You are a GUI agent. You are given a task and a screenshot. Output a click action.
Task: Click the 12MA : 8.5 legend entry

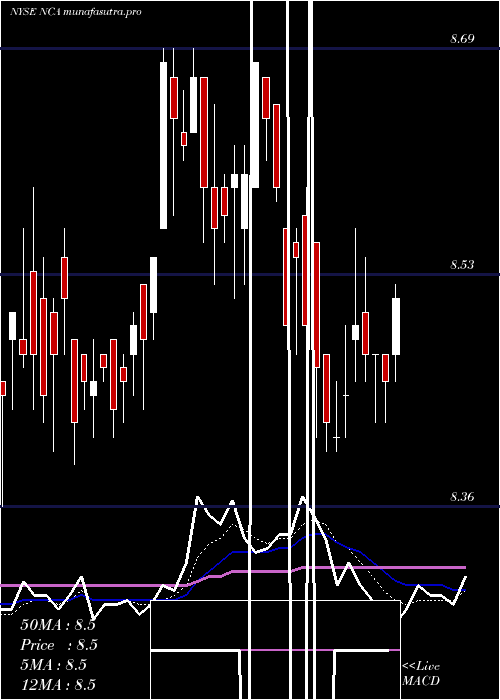(x=58, y=685)
